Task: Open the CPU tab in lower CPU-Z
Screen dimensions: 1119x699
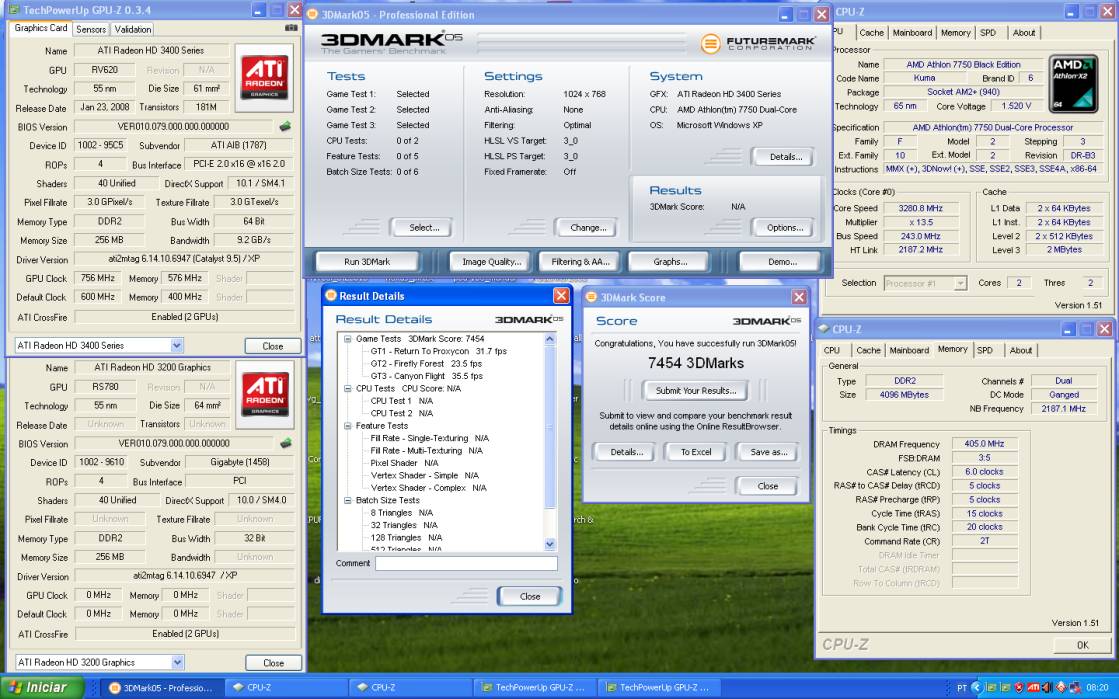Action: 832,351
